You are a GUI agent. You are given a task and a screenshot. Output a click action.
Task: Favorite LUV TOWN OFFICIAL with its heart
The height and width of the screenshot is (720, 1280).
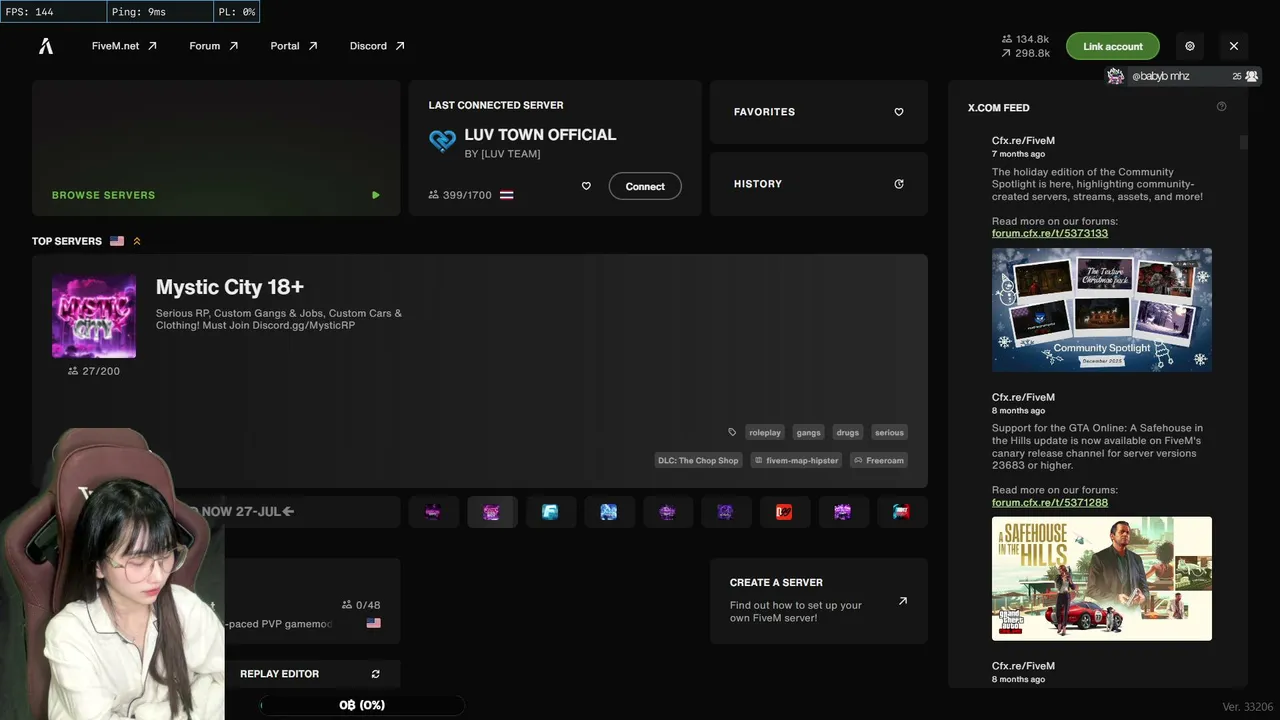pos(586,186)
